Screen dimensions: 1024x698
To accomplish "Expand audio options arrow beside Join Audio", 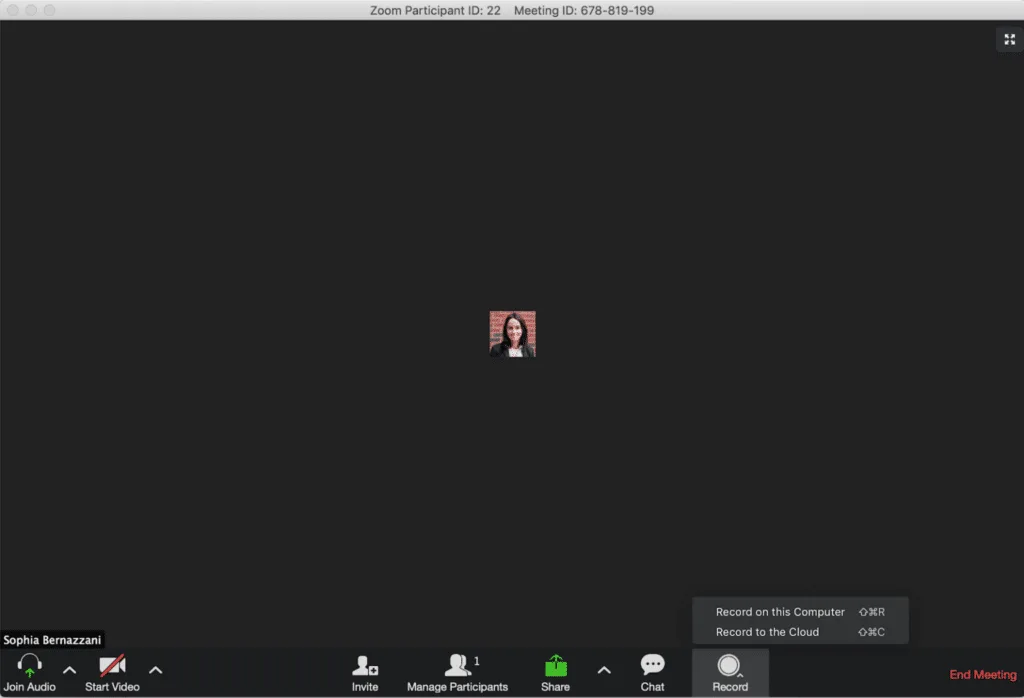I will [x=69, y=670].
